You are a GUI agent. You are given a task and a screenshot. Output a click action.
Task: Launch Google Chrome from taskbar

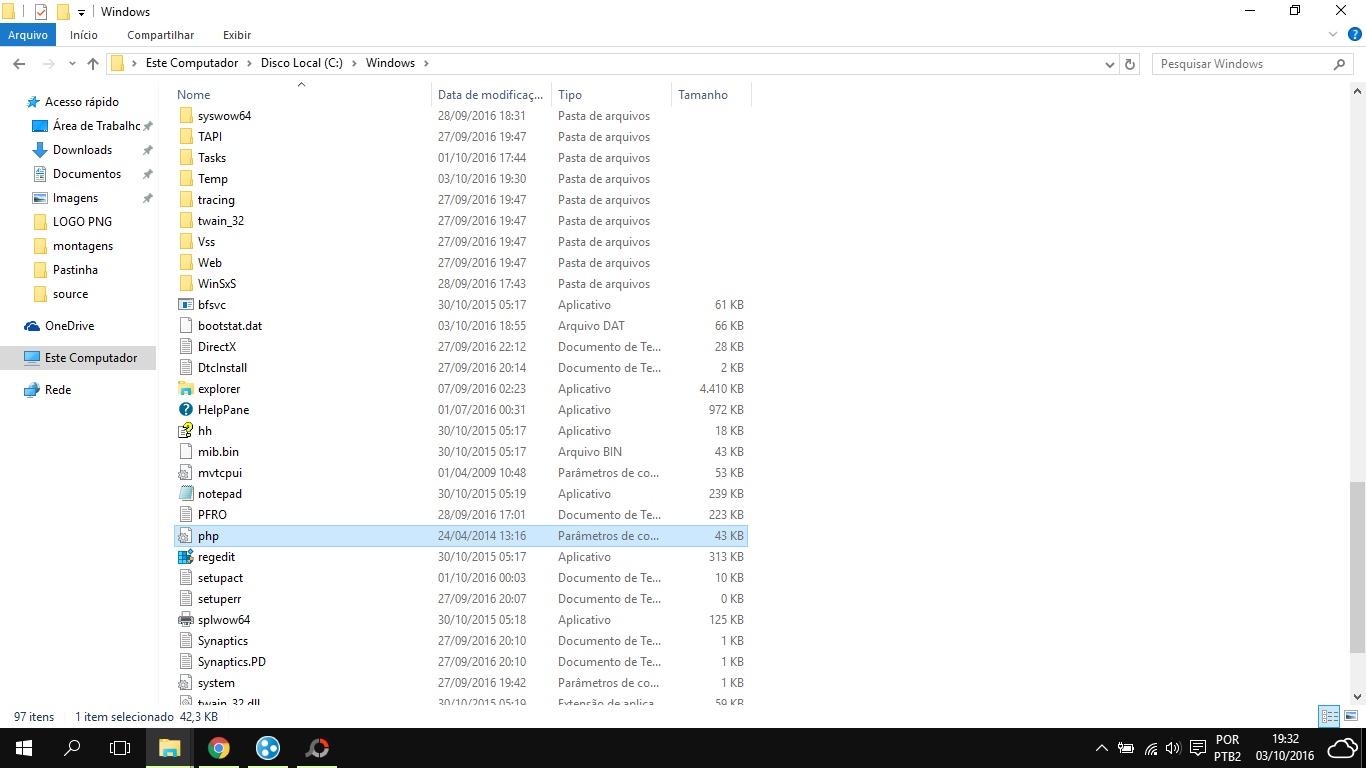click(218, 748)
